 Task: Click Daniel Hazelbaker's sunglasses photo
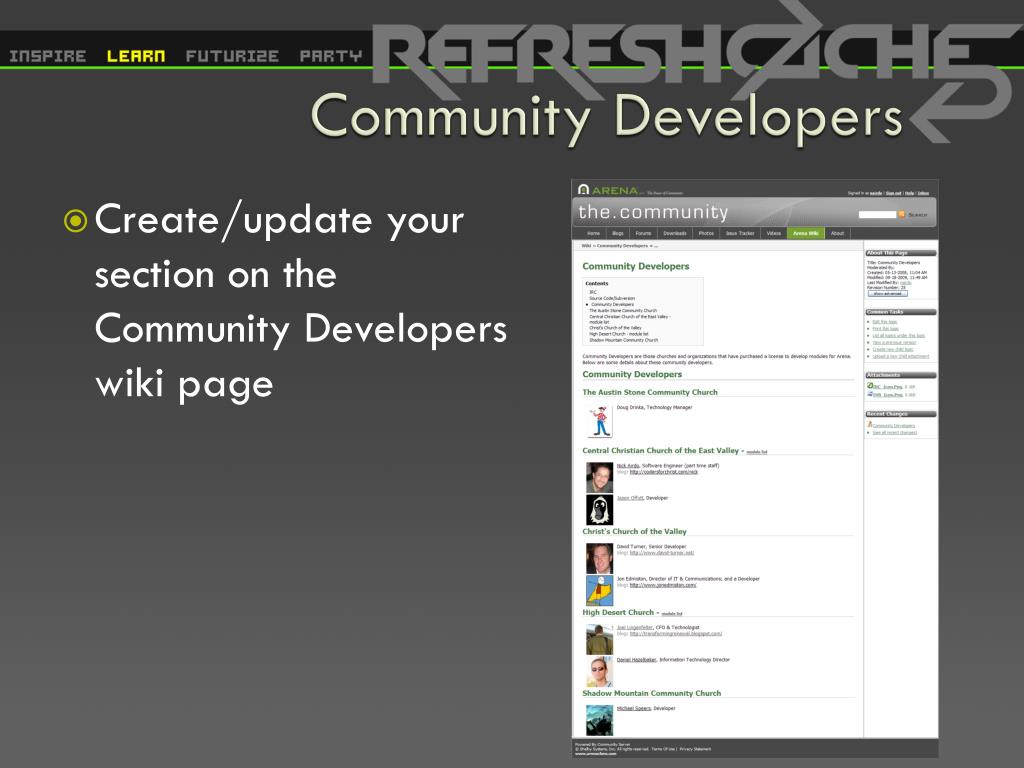pyautogui.click(x=600, y=671)
